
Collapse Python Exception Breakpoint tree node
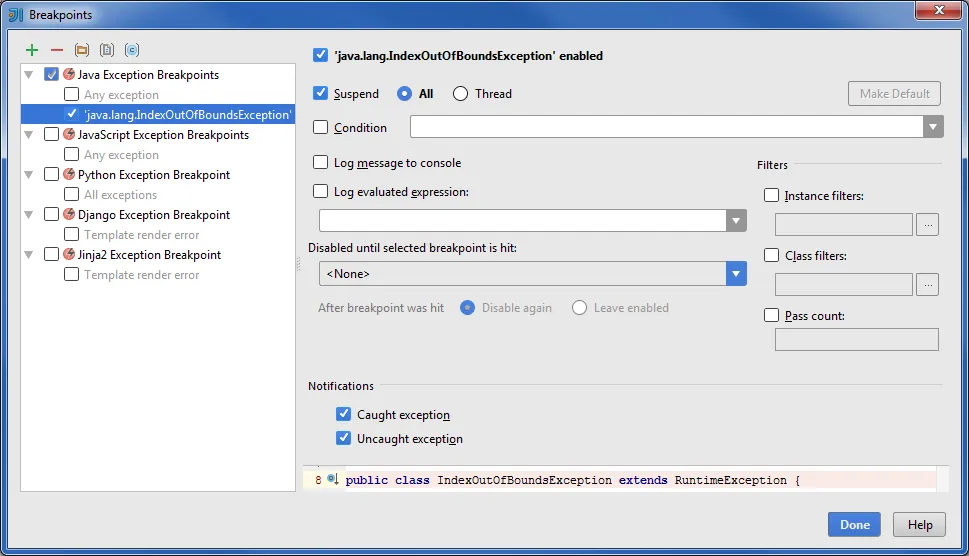pos(28,175)
